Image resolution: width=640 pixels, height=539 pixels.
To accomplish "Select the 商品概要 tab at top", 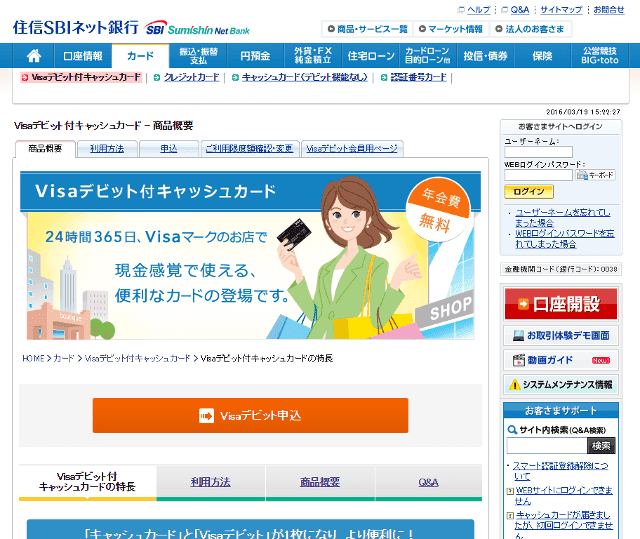I will 45,149.
